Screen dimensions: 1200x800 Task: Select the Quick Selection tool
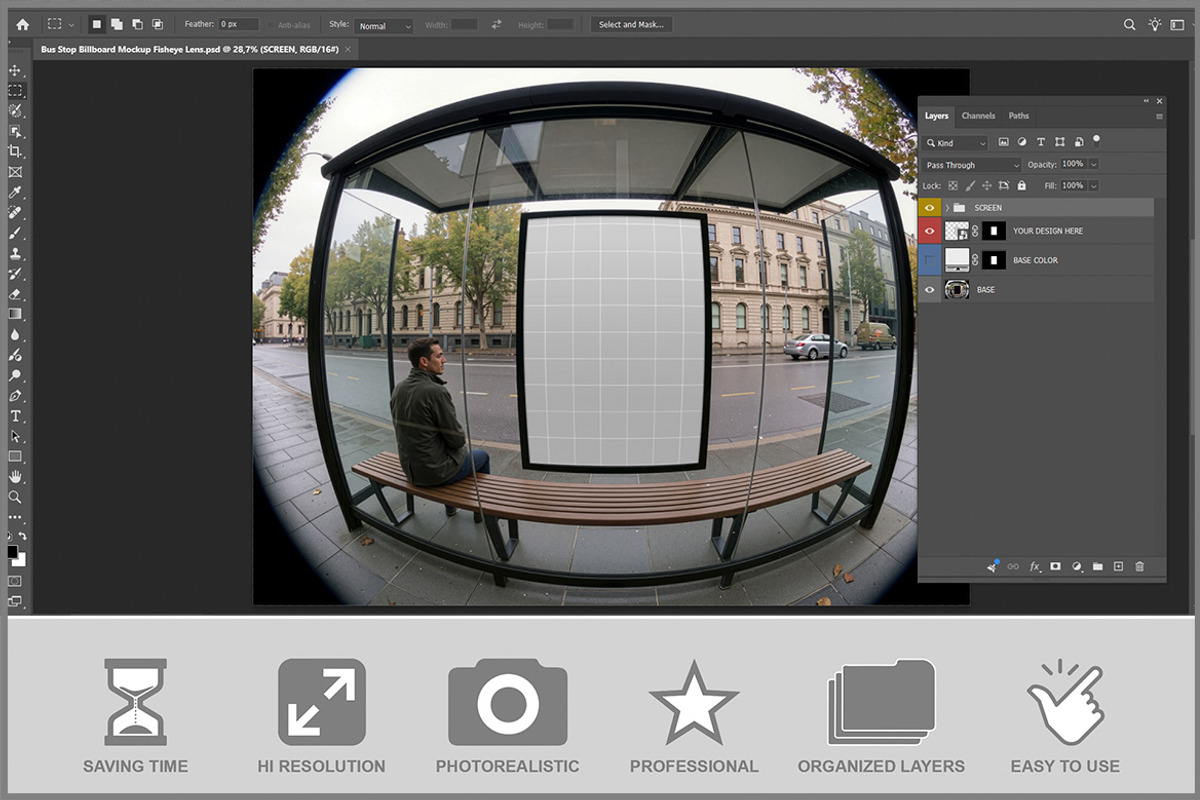15,111
